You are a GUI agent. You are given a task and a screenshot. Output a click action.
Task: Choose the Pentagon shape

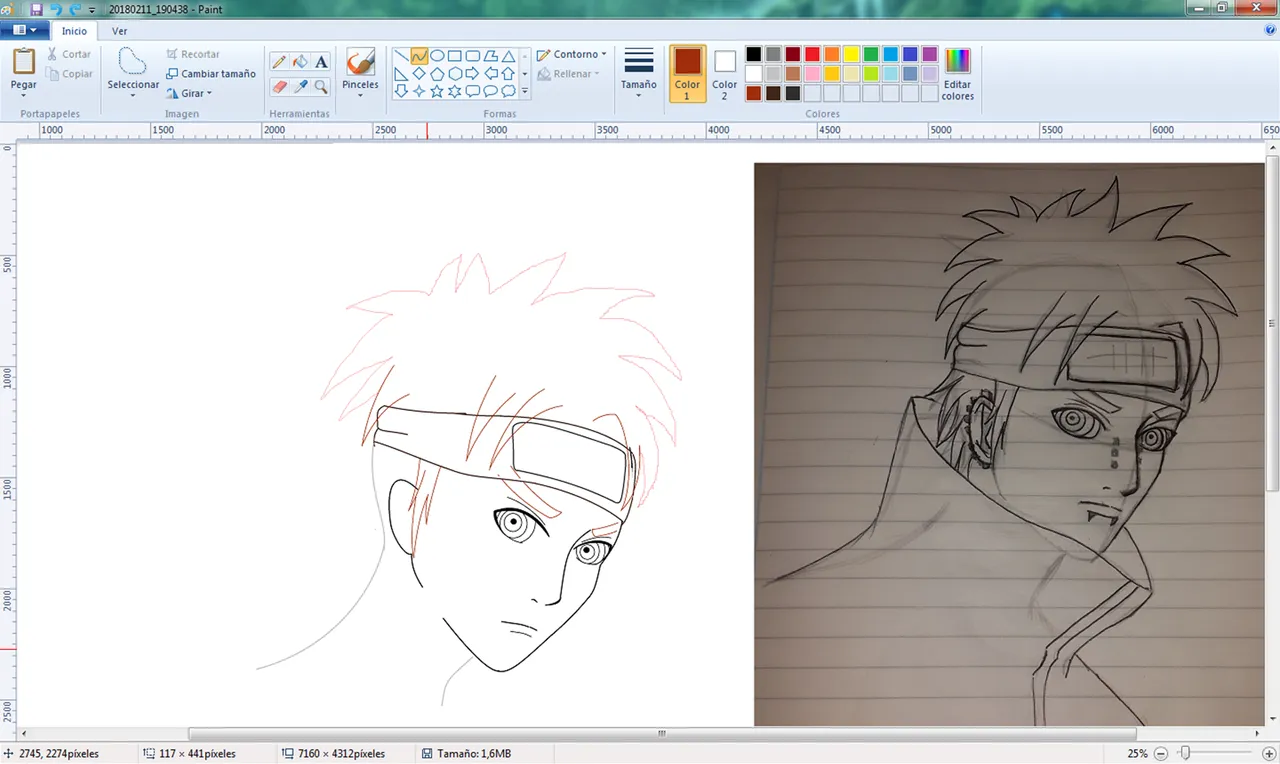click(x=437, y=74)
